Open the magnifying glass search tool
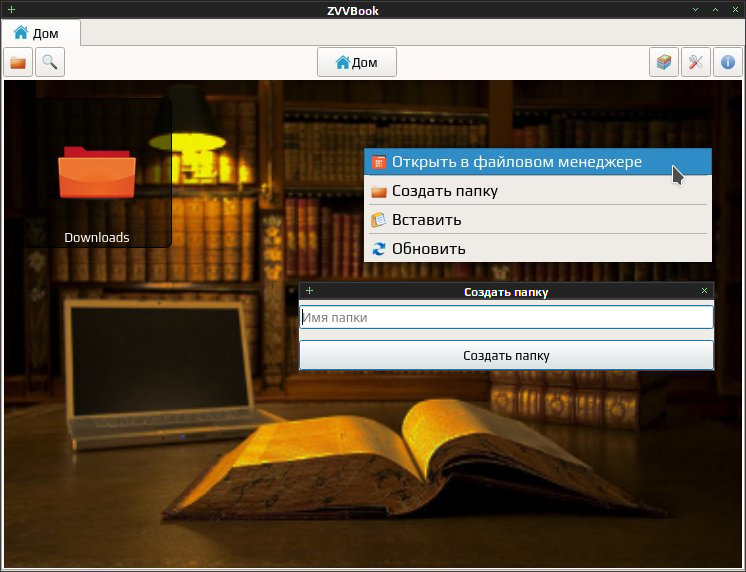 [x=50, y=62]
